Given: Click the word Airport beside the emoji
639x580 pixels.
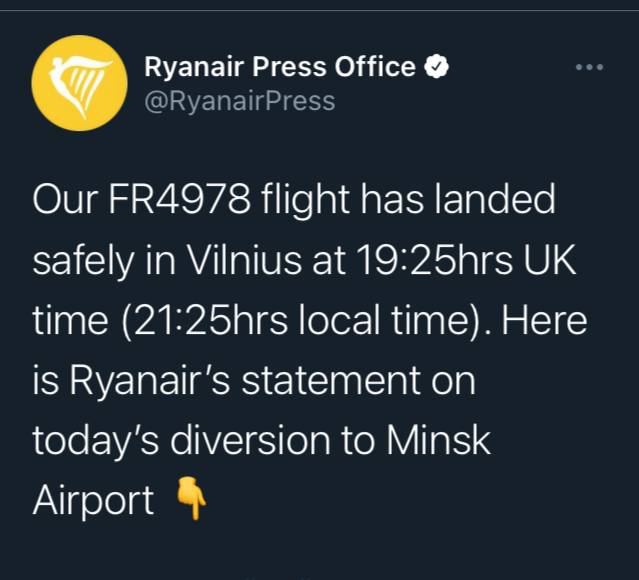Looking at the screenshot, I should 94,501.
